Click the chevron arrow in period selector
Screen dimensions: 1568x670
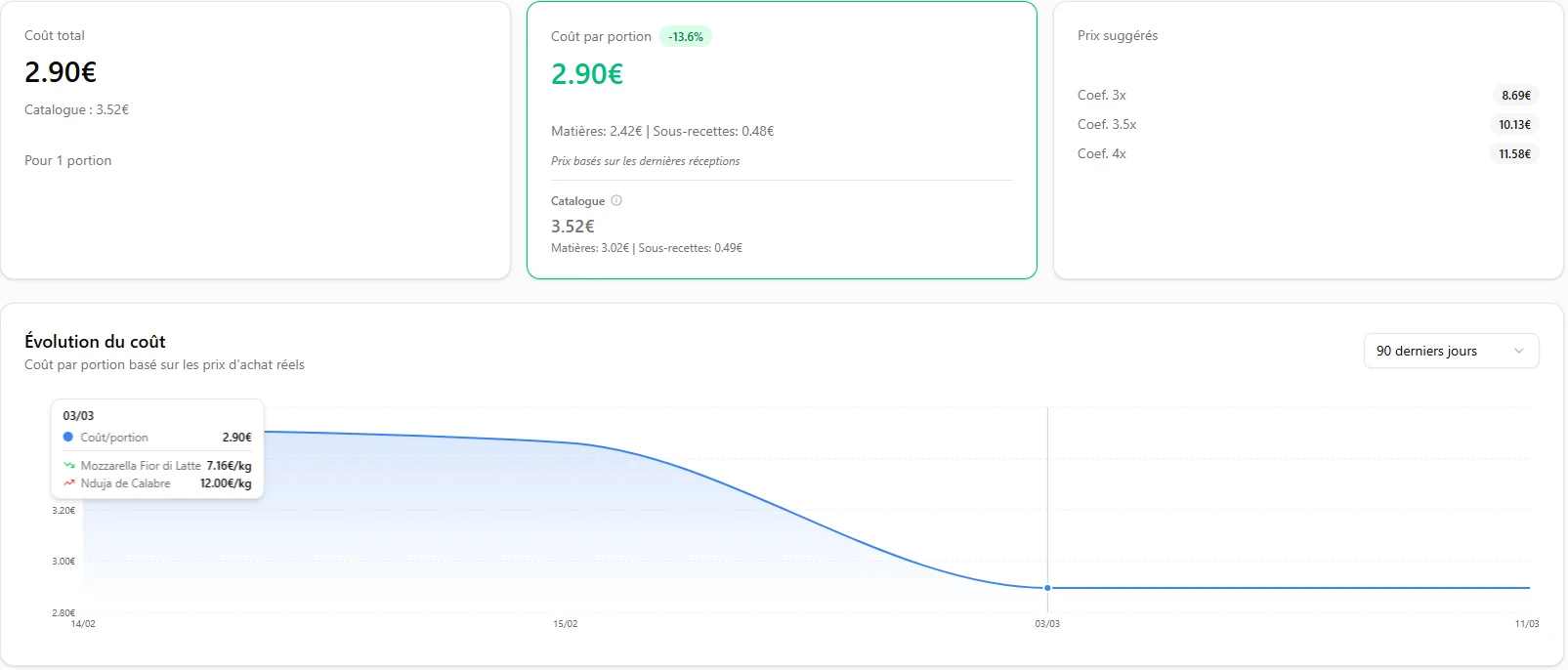click(x=1519, y=352)
